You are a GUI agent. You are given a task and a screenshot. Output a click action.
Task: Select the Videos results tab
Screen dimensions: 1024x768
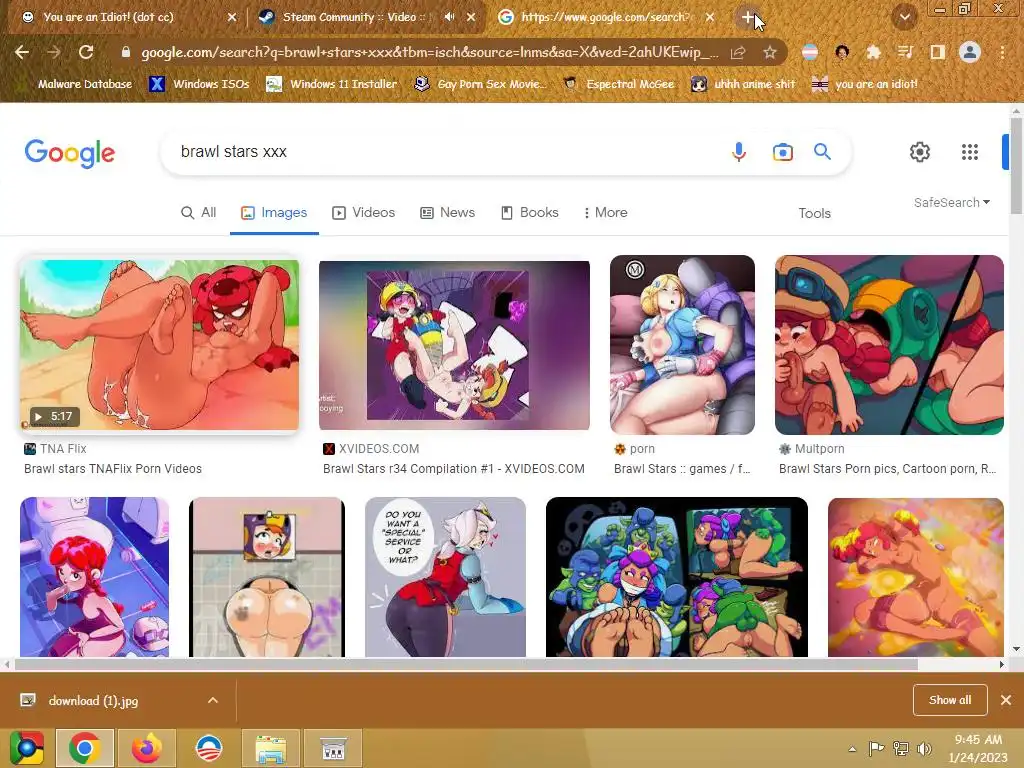(364, 212)
